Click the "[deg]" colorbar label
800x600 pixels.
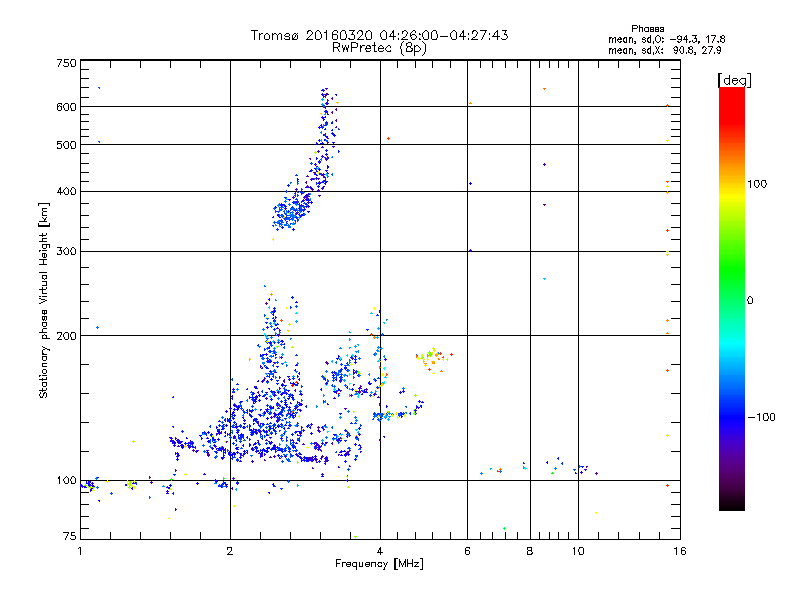[x=734, y=80]
